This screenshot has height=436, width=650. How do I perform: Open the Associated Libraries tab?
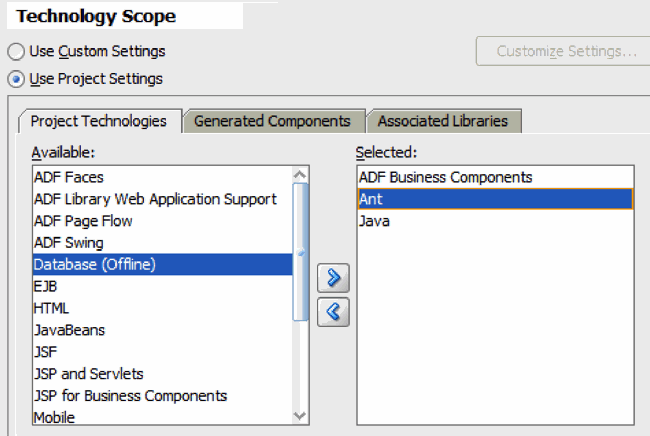[x=443, y=121]
